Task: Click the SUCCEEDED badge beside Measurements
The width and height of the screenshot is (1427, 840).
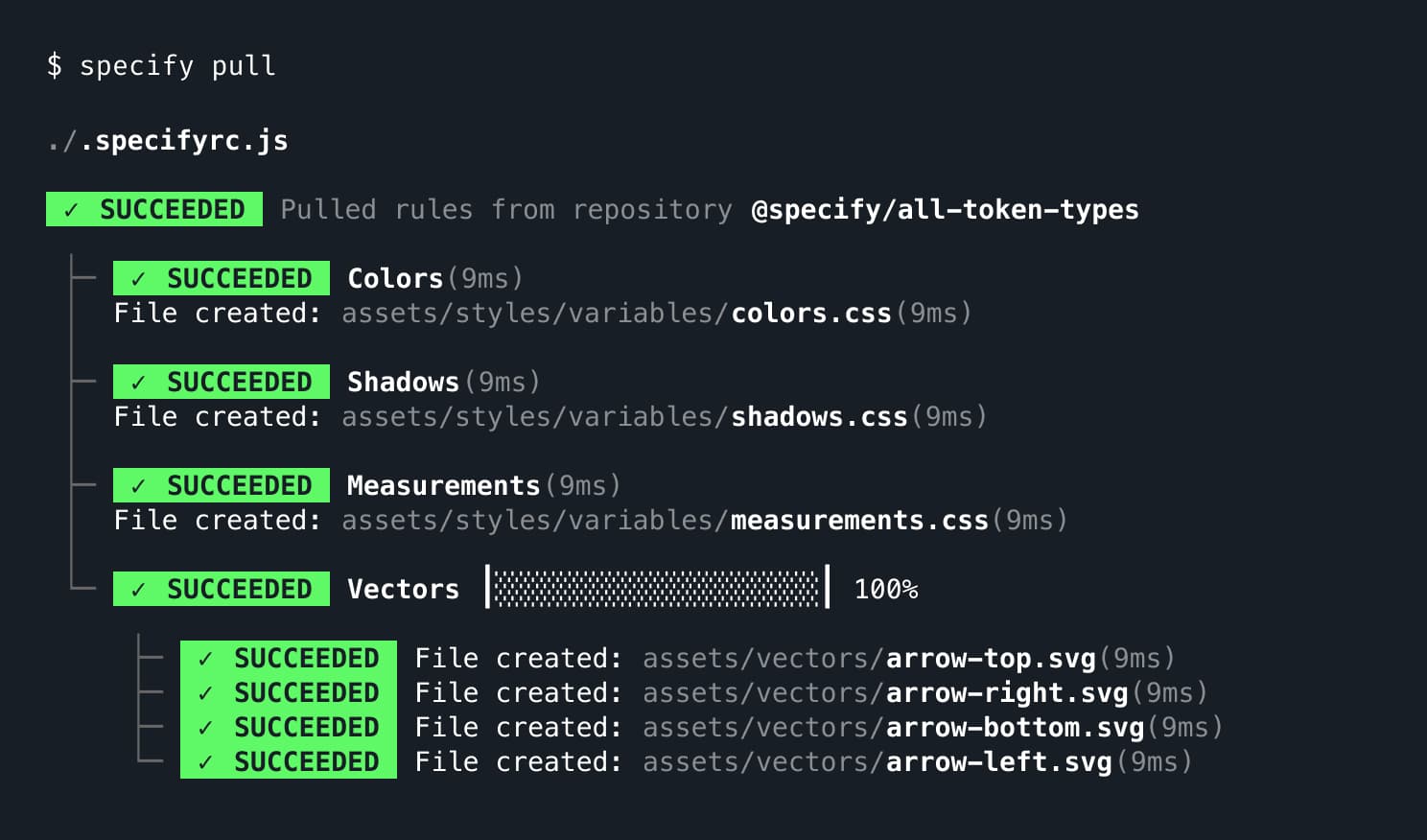Action: tap(222, 485)
